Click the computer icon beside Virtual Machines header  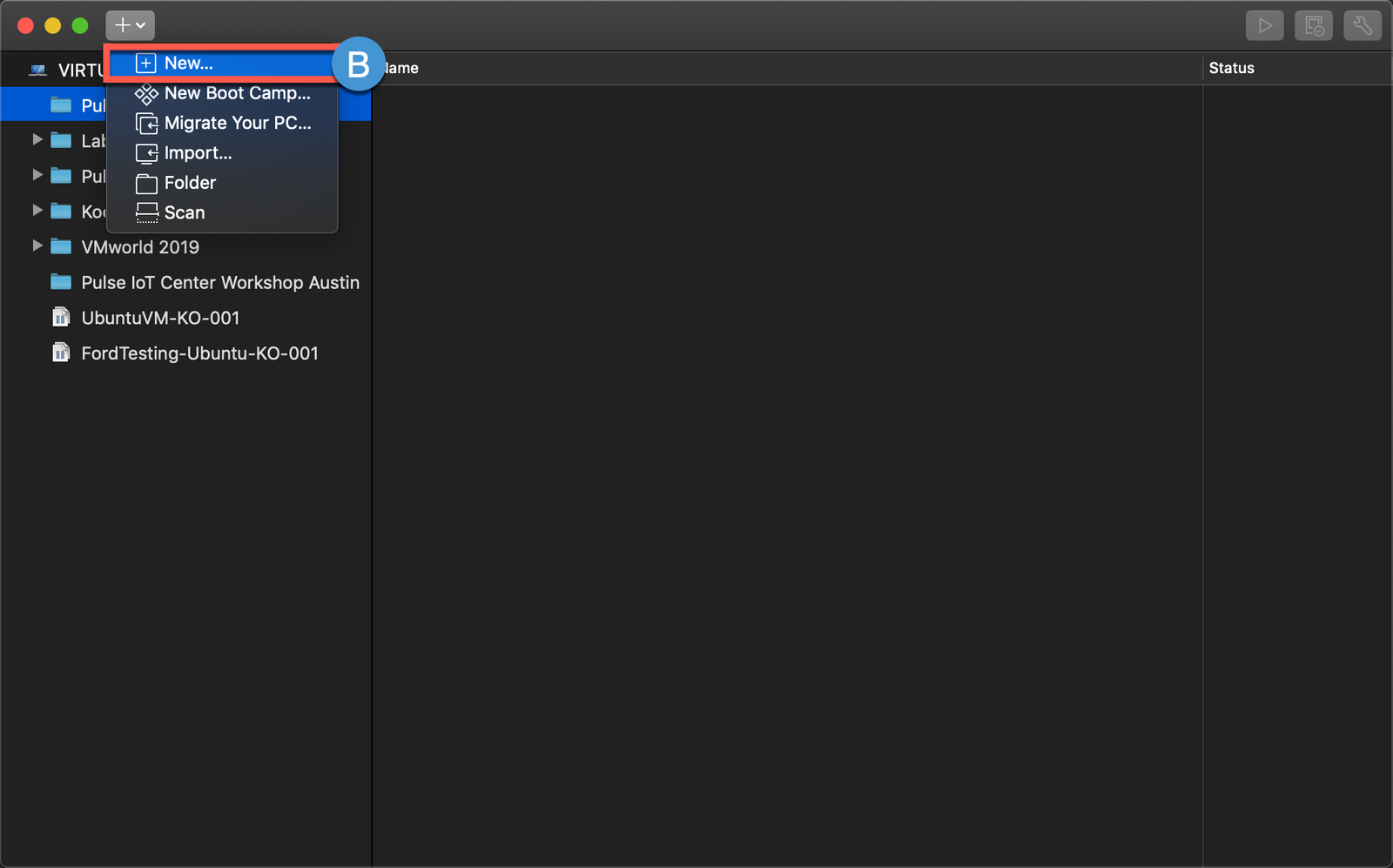click(37, 71)
